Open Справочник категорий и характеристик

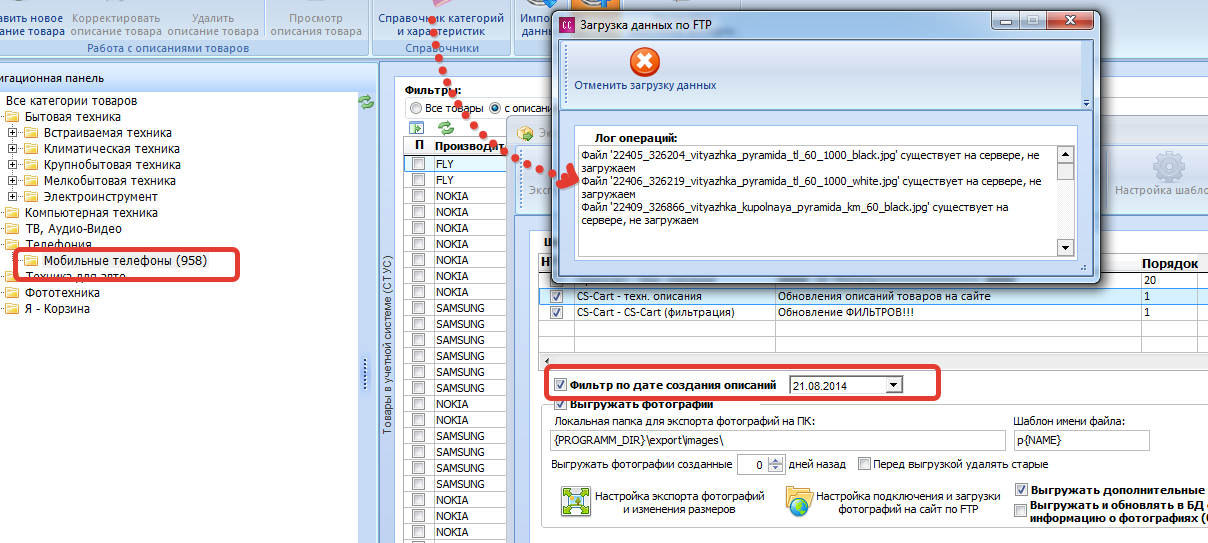[x=441, y=25]
